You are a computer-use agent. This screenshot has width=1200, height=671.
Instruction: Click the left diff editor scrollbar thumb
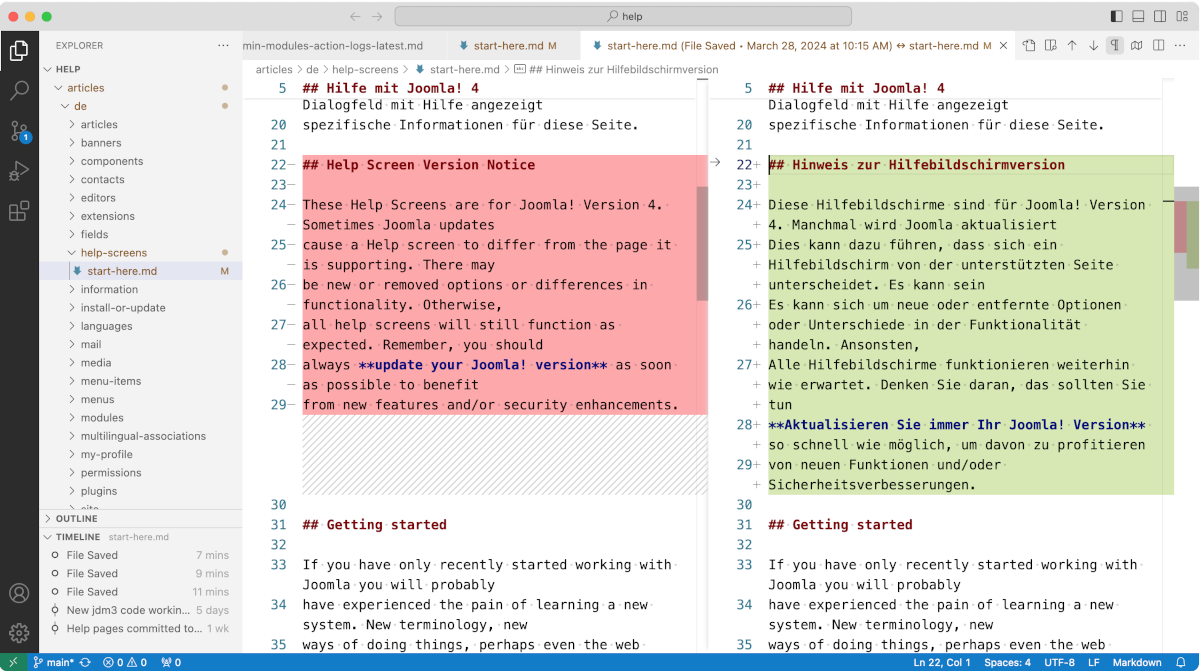702,243
